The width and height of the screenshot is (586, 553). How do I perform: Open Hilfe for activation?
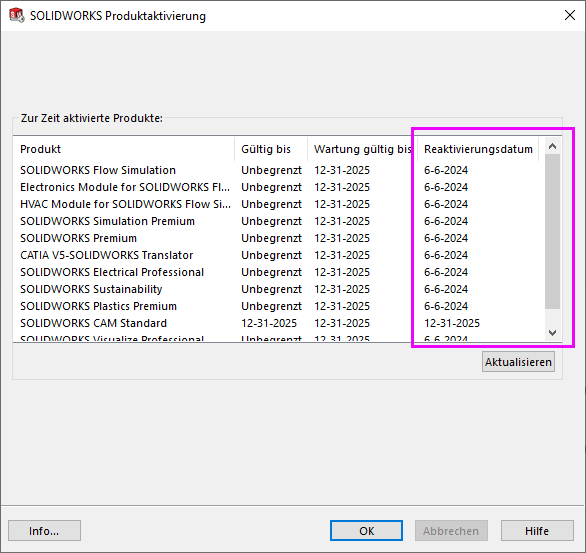(537, 531)
